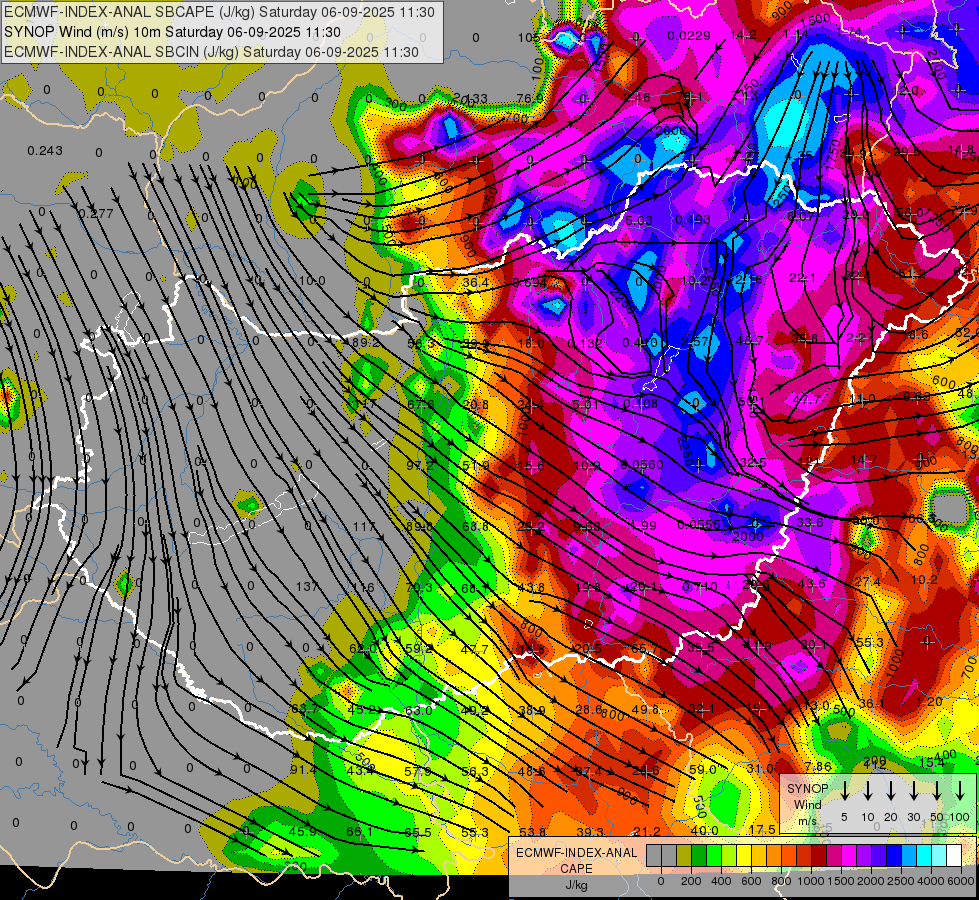Click the '0.493' value on the map
This screenshot has height=900, width=979.
click(x=693, y=220)
